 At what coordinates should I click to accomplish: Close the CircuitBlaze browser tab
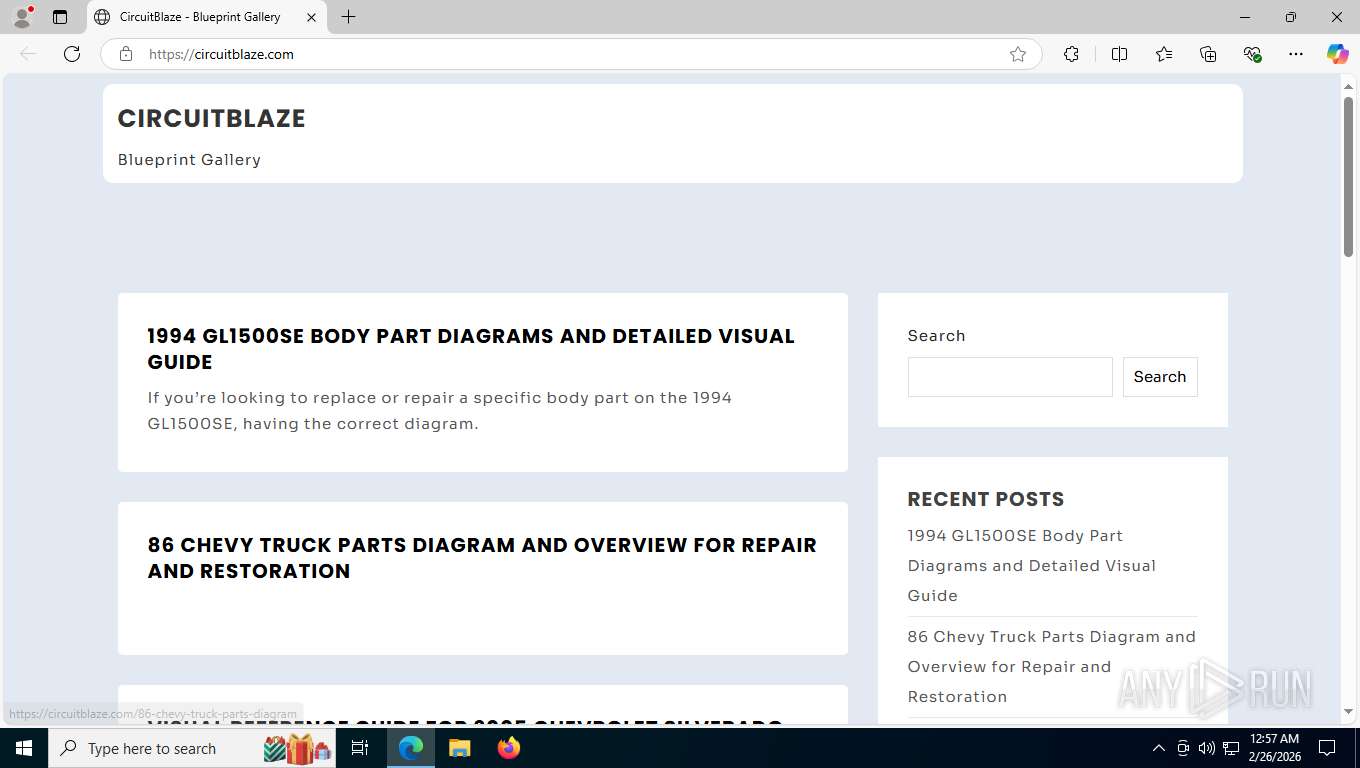click(x=311, y=17)
